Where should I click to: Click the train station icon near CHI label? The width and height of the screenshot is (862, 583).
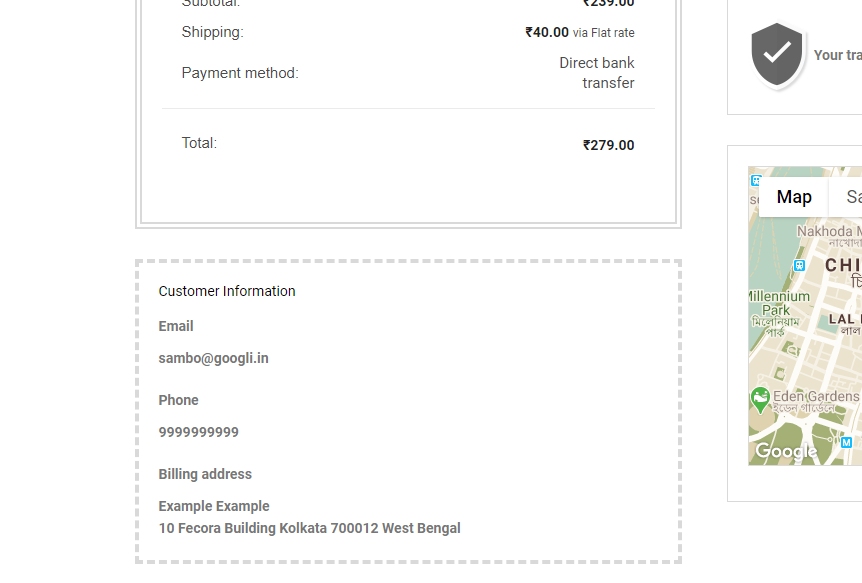tap(799, 266)
